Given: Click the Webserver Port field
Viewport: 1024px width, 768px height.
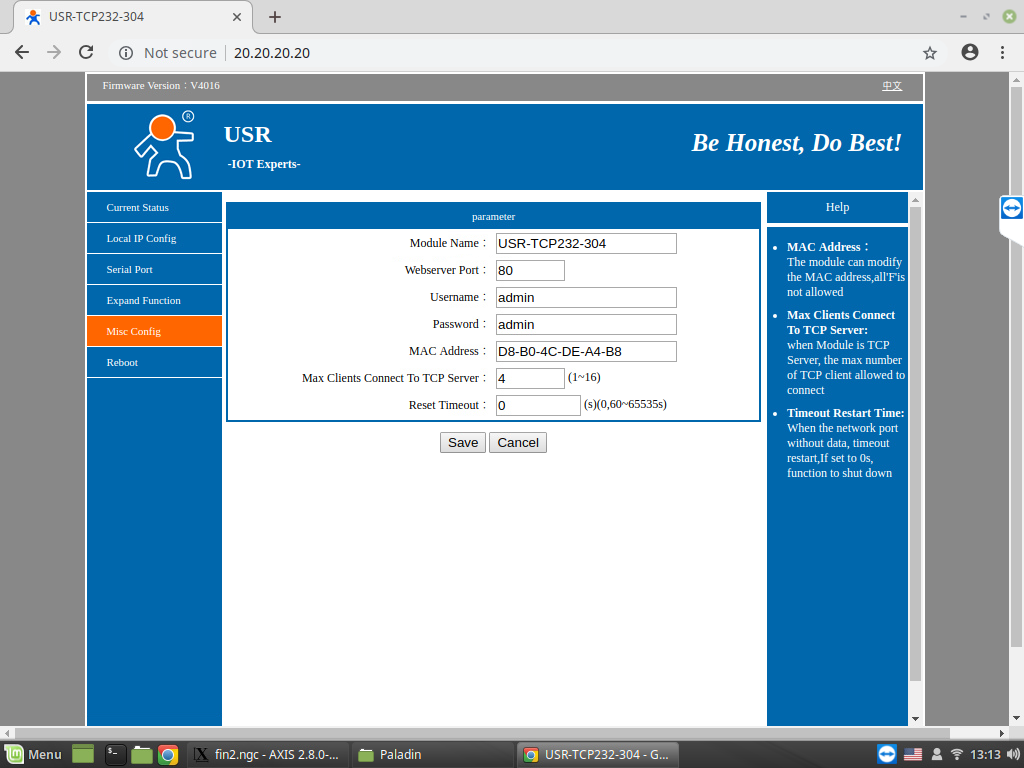Looking at the screenshot, I should point(530,270).
